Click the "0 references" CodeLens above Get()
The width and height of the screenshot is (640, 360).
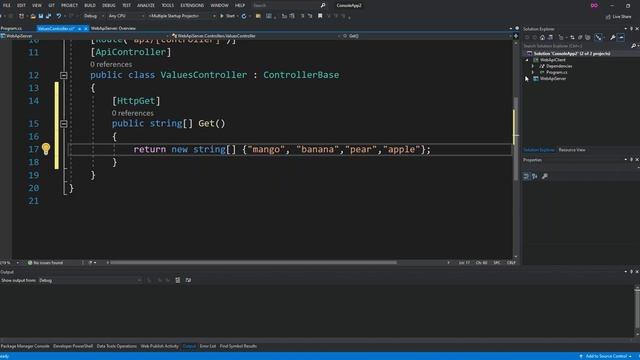pyautogui.click(x=133, y=113)
